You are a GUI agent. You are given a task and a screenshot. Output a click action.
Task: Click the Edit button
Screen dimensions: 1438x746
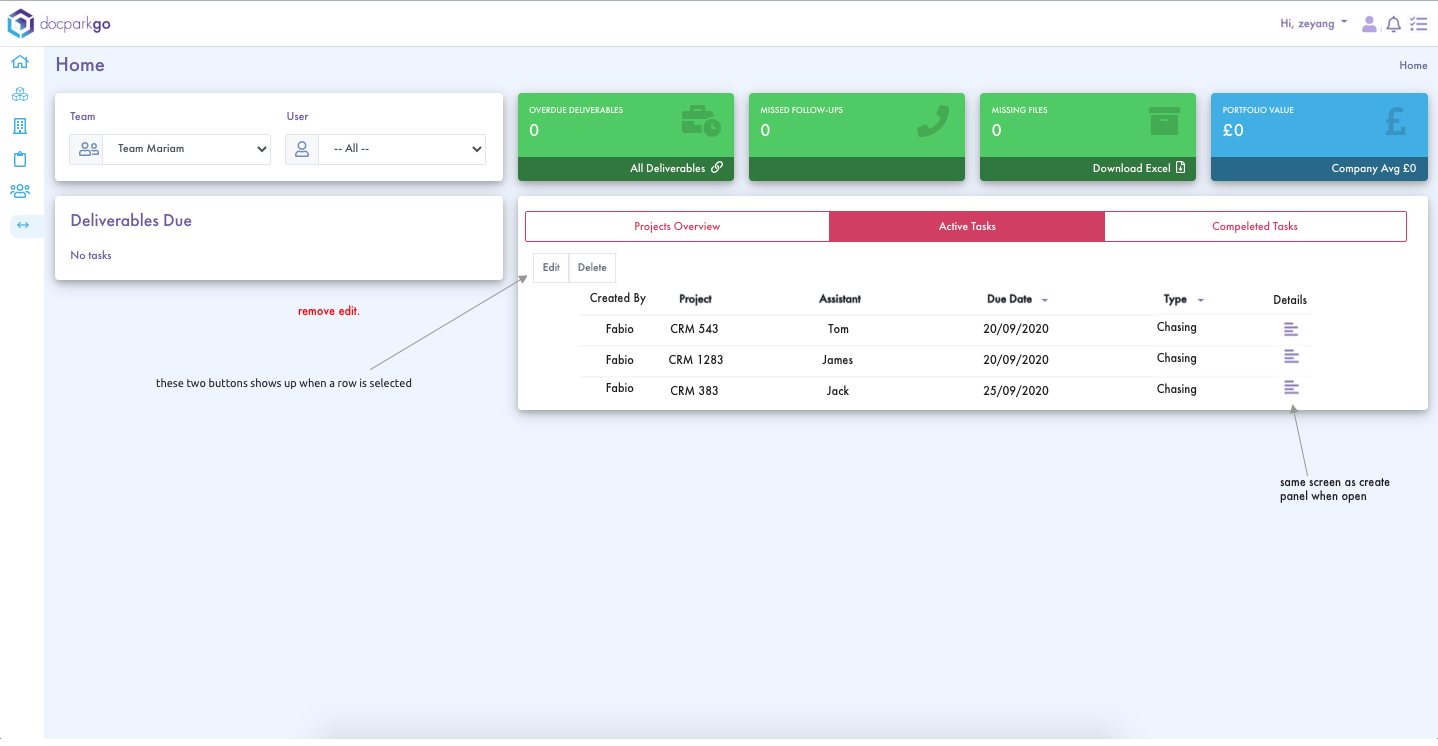551,268
